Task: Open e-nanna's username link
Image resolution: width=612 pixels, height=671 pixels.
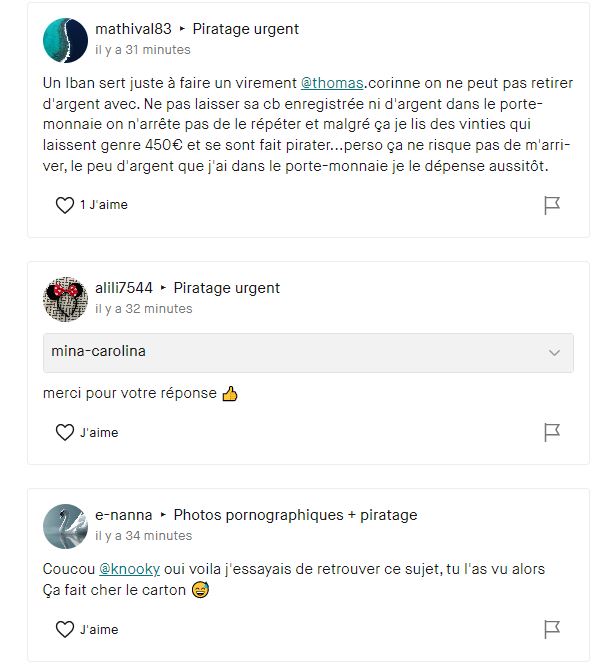Action: [123, 515]
